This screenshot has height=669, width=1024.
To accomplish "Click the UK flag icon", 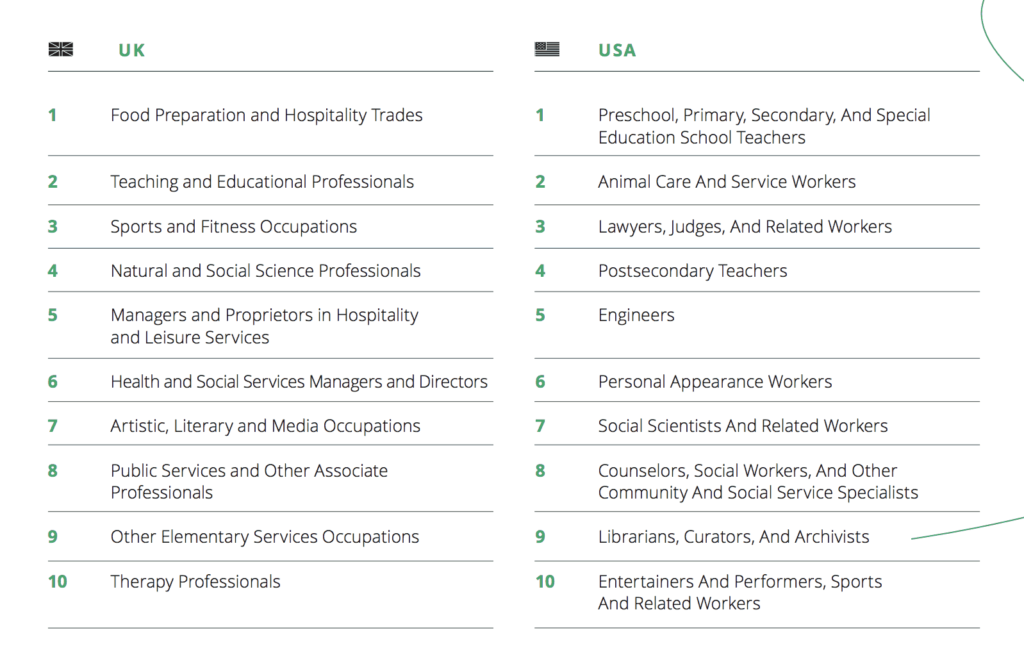I will tap(61, 49).
